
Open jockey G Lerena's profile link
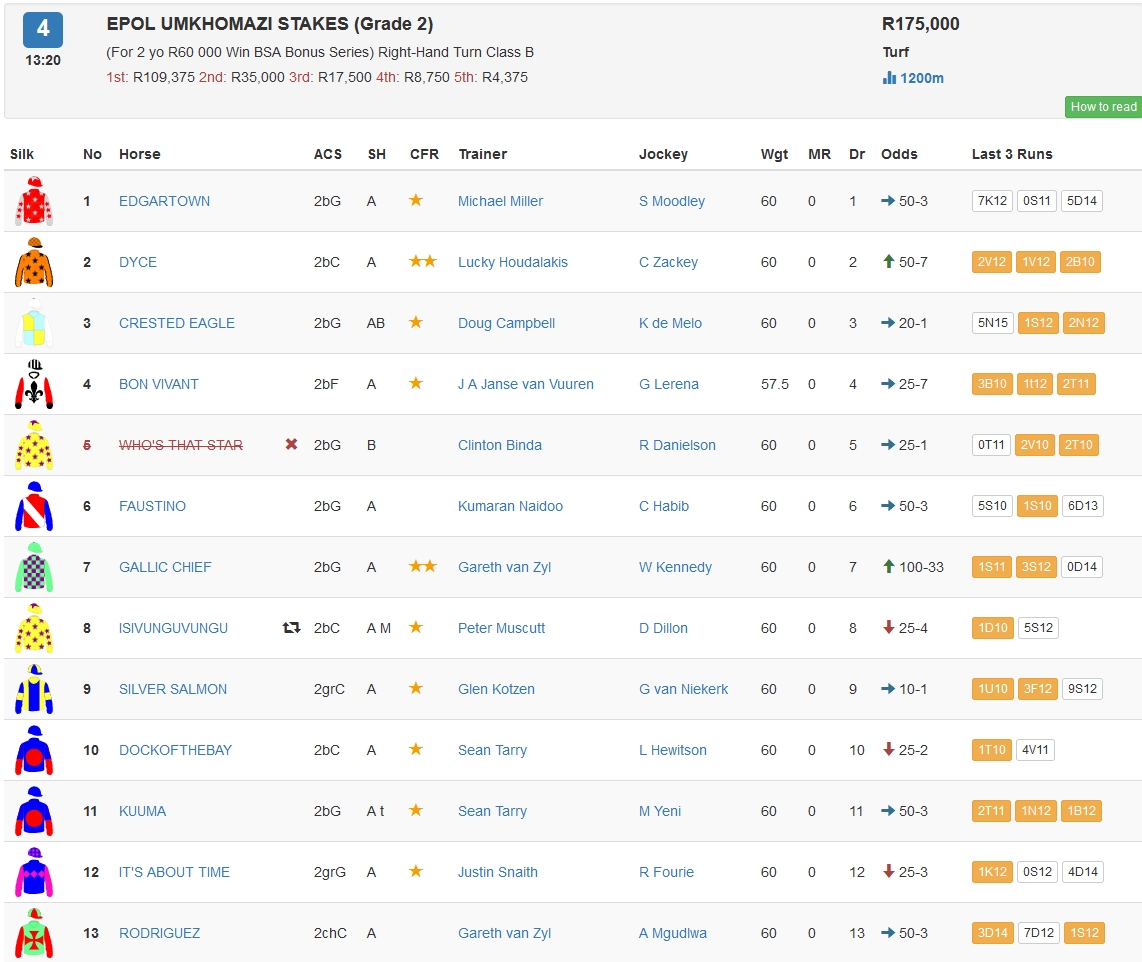pyautogui.click(x=668, y=384)
